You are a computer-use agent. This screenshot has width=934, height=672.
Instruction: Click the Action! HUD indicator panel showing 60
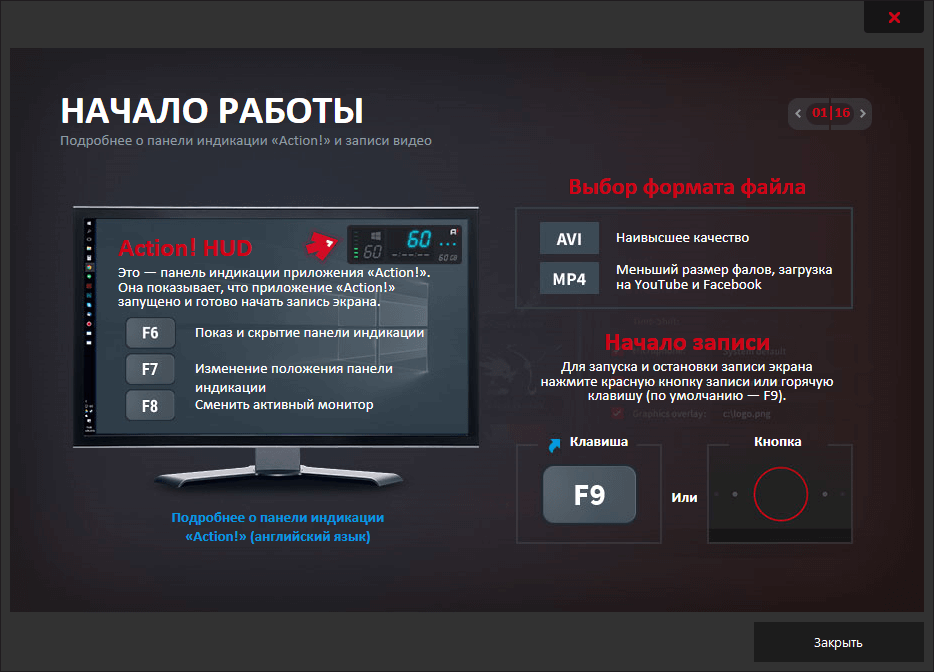point(404,244)
